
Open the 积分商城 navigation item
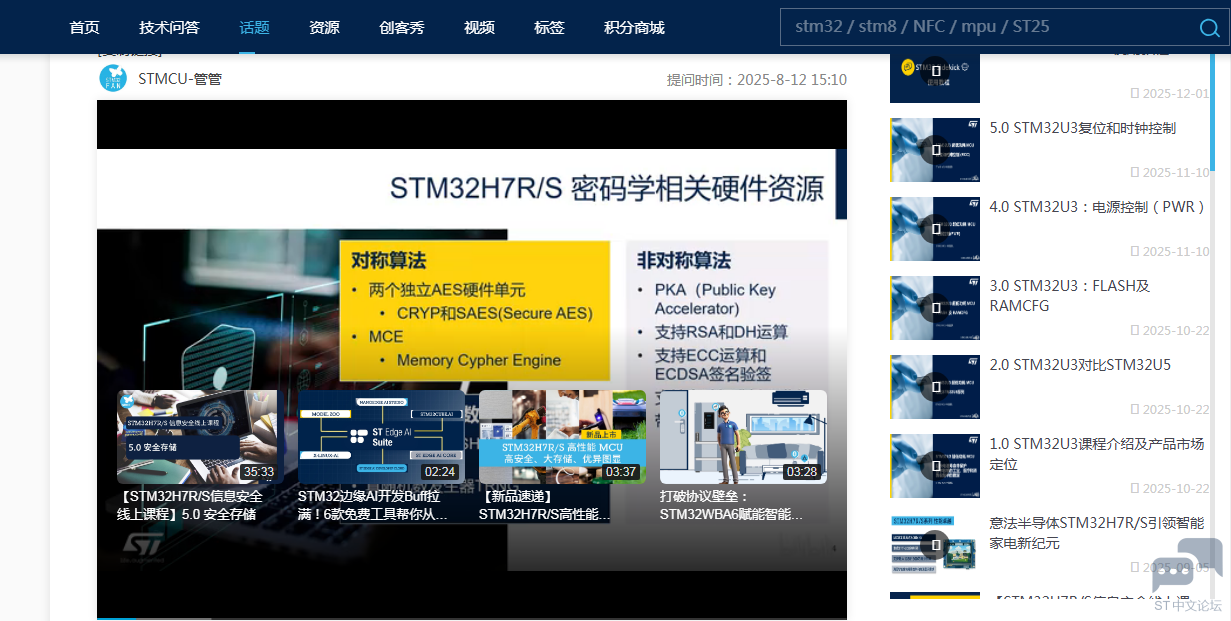point(634,27)
